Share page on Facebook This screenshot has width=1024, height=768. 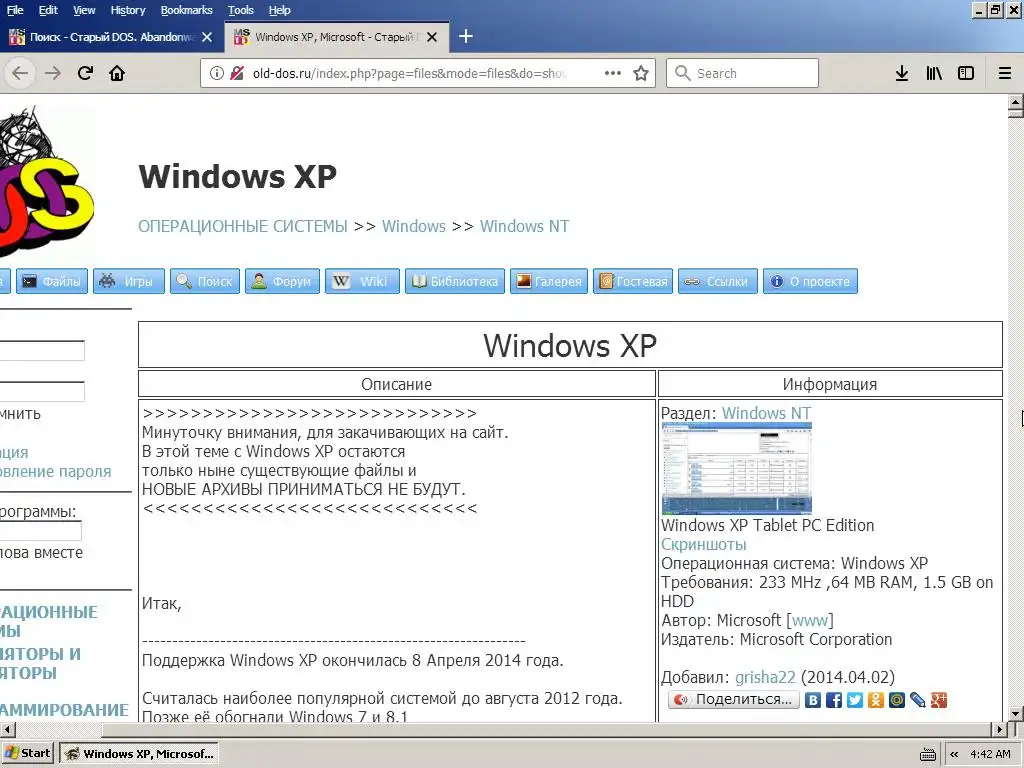834,700
